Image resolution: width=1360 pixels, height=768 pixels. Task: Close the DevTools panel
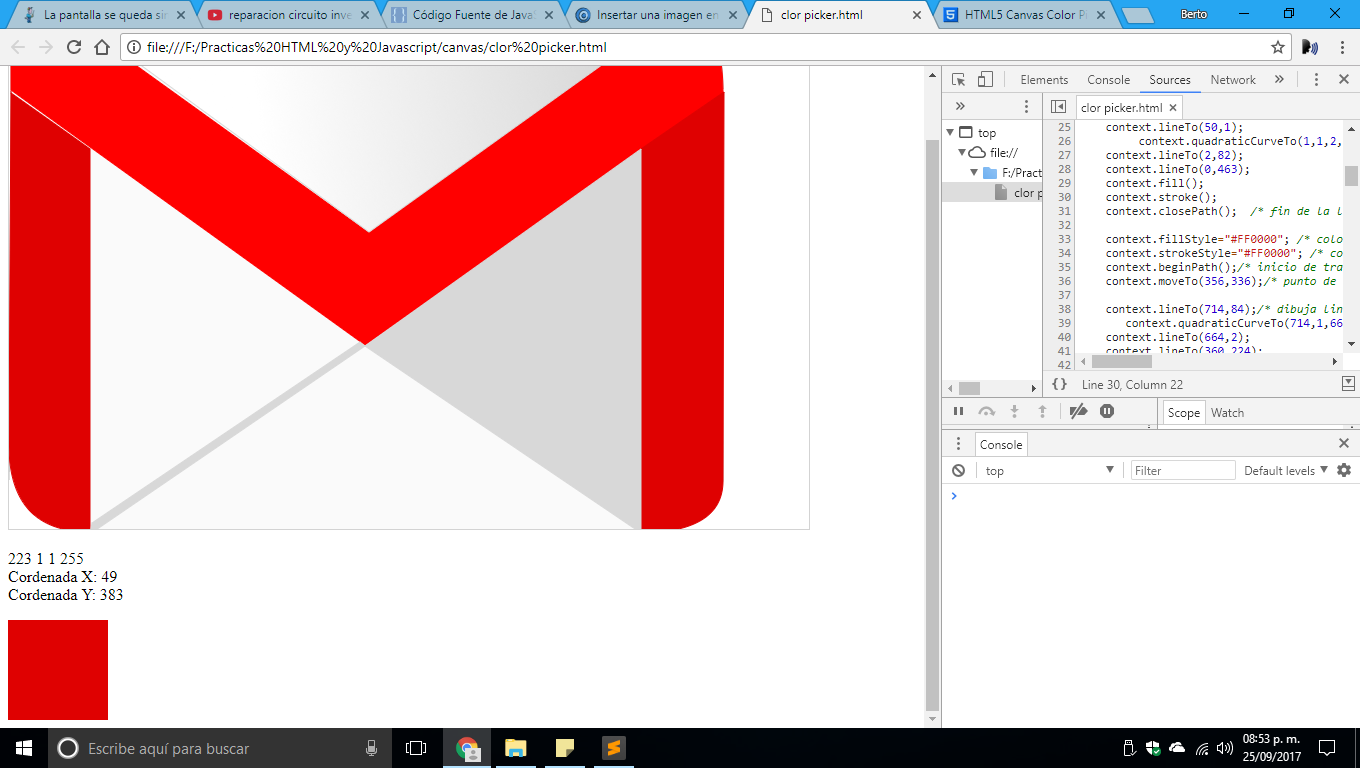tap(1344, 80)
